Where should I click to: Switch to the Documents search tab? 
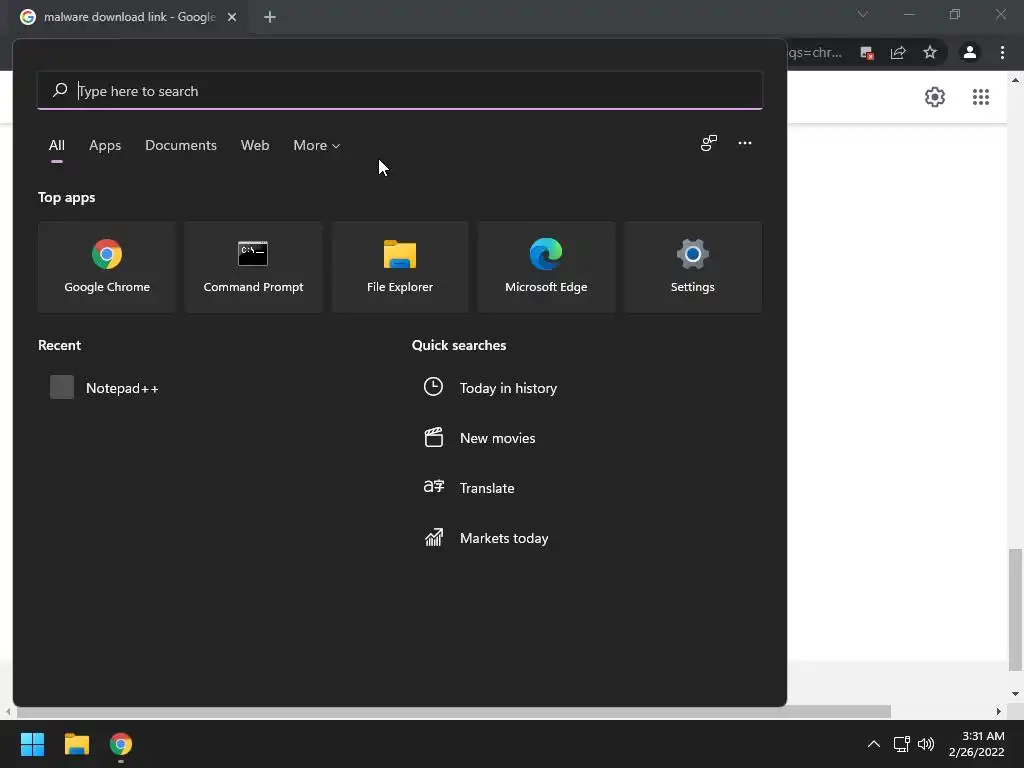coord(181,146)
